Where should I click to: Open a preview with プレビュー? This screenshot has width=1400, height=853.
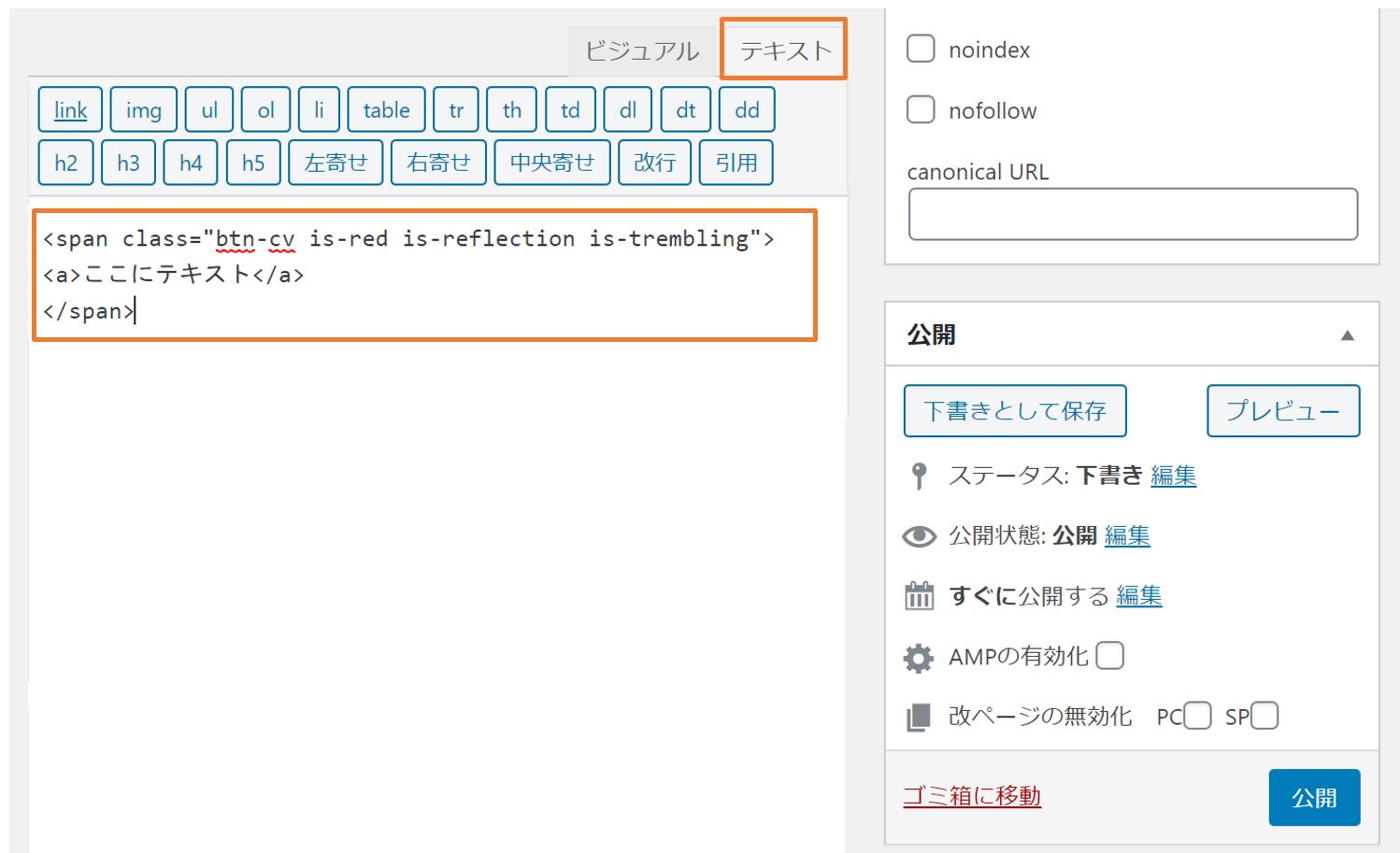pos(1283,410)
